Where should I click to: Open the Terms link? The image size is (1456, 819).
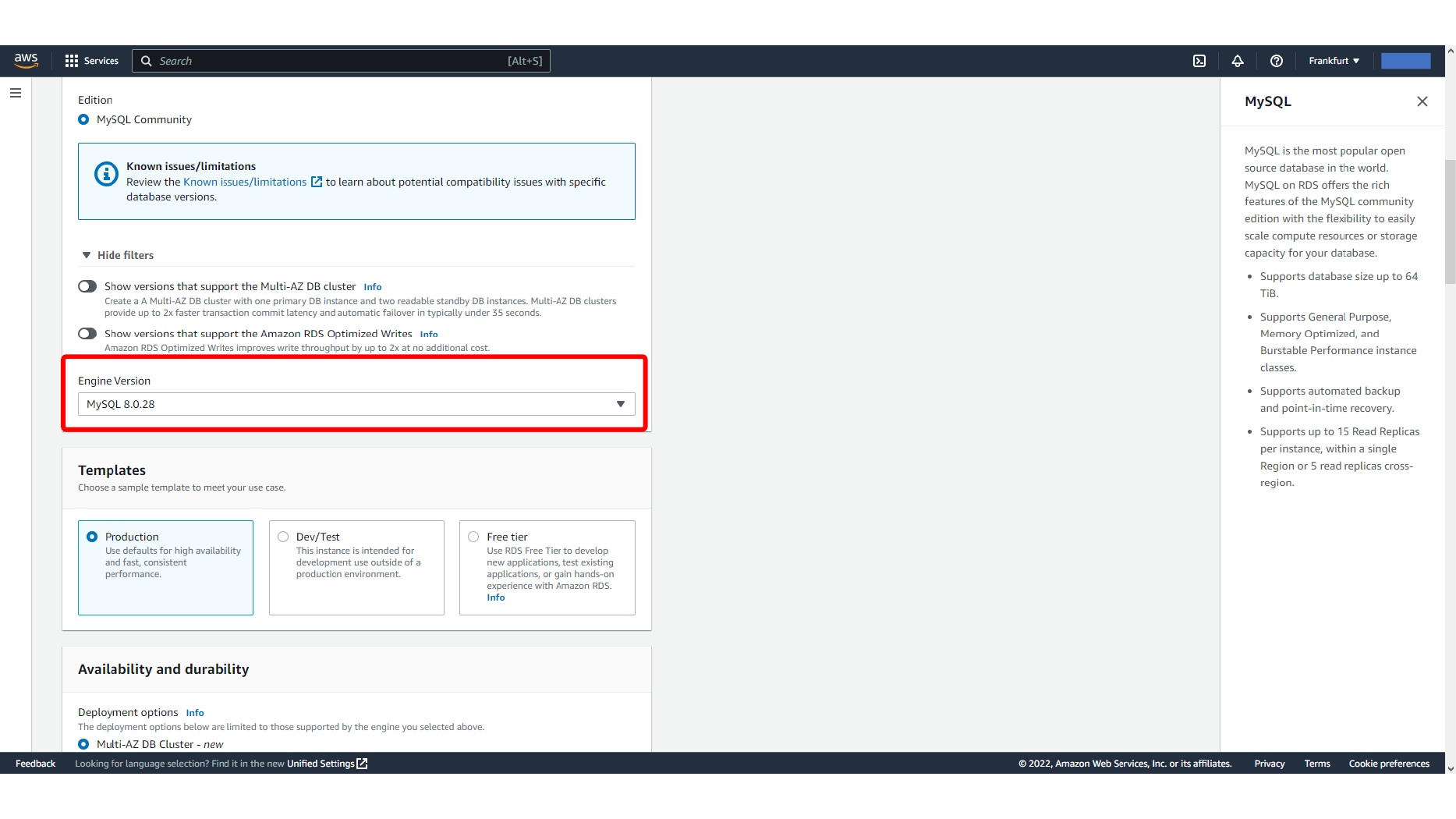point(1317,764)
